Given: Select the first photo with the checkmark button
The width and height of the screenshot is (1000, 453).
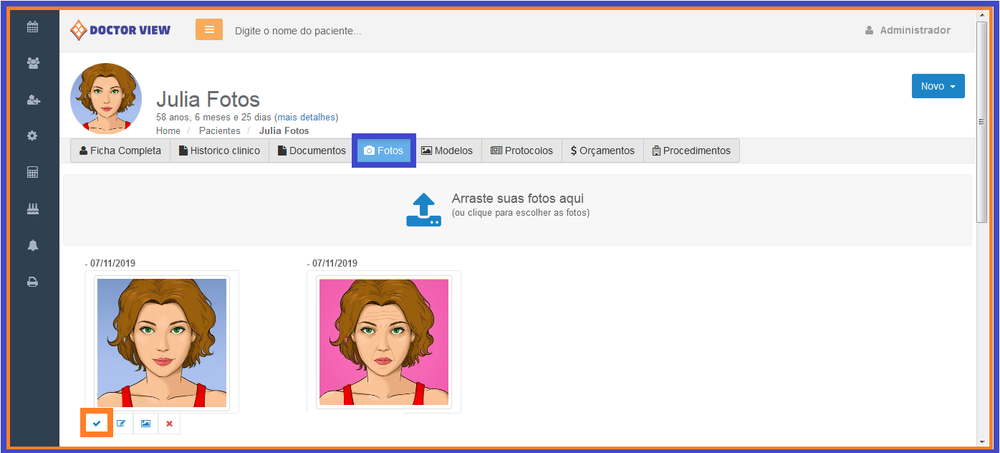Looking at the screenshot, I should tap(97, 424).
